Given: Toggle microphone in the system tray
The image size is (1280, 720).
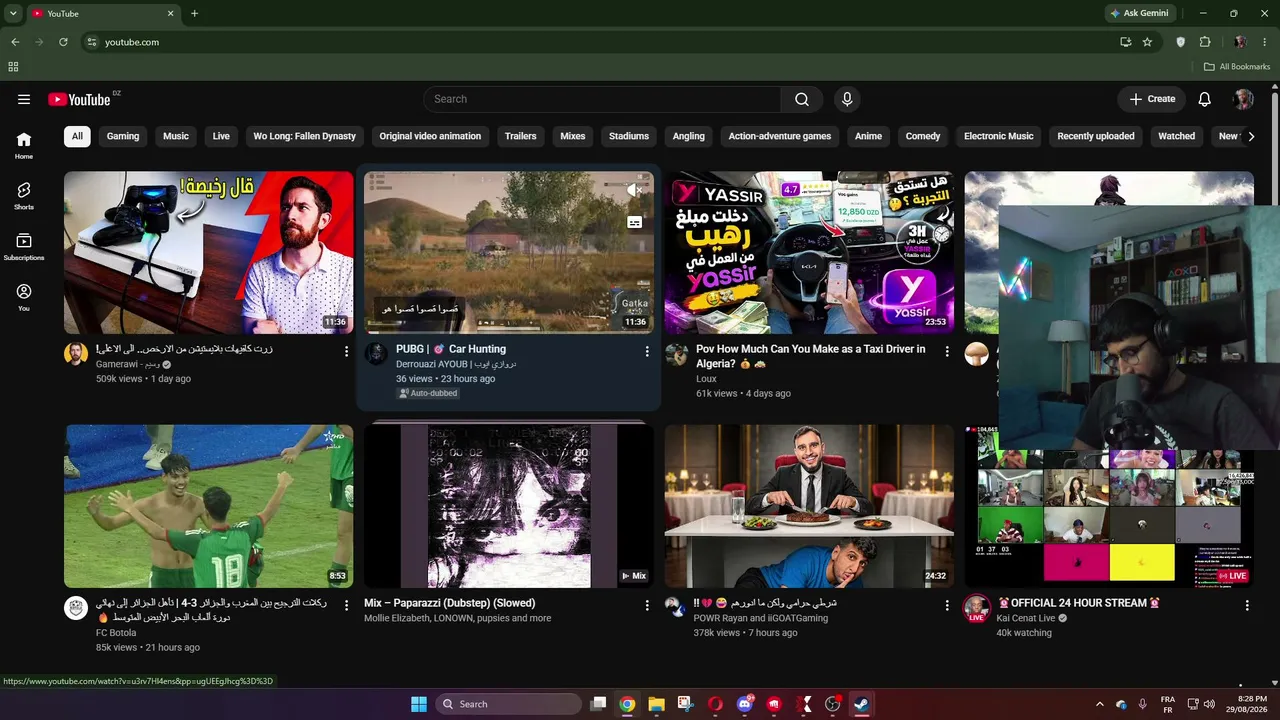Looking at the screenshot, I should click(1142, 704).
